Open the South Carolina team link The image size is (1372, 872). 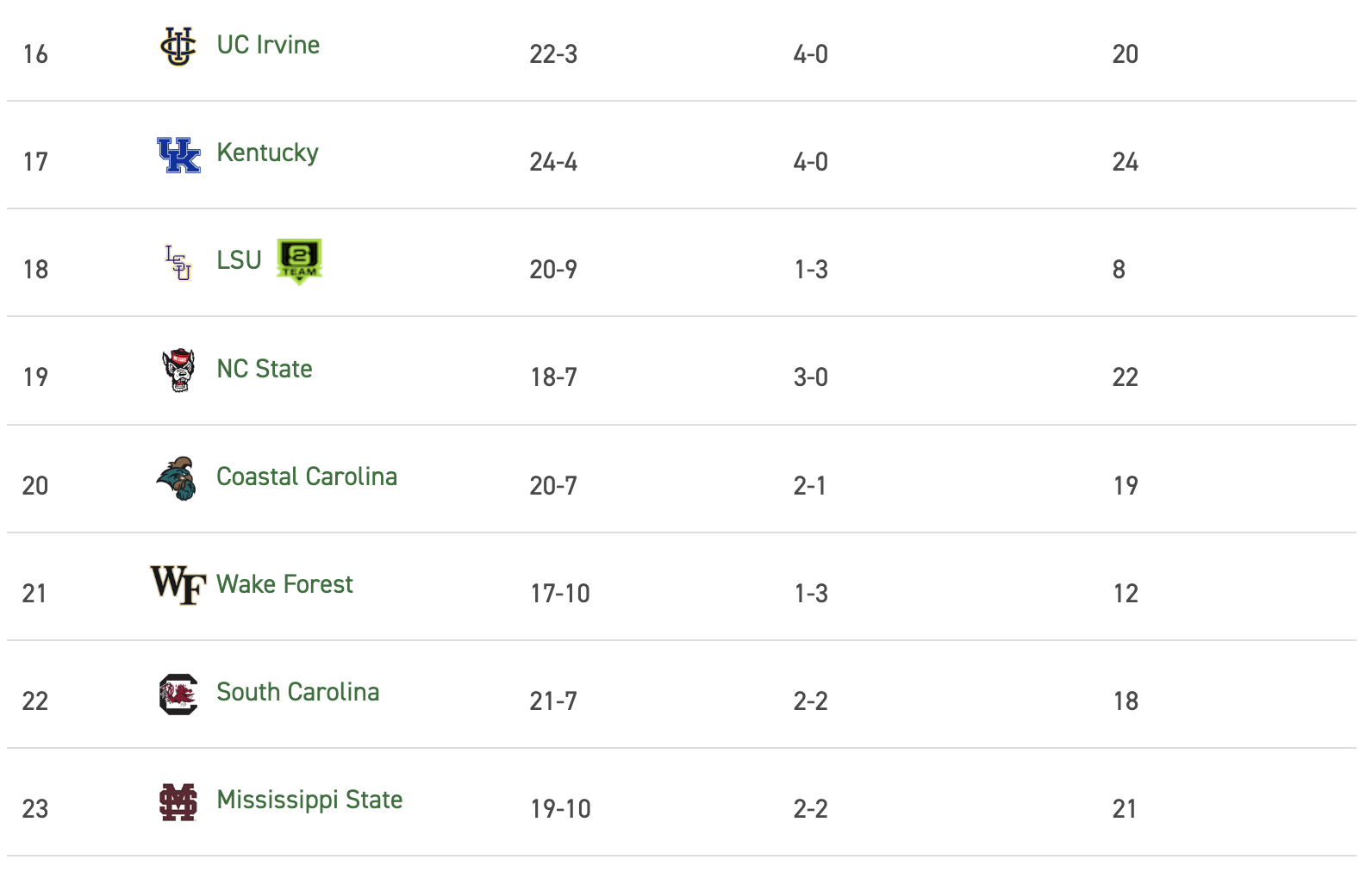tap(297, 692)
